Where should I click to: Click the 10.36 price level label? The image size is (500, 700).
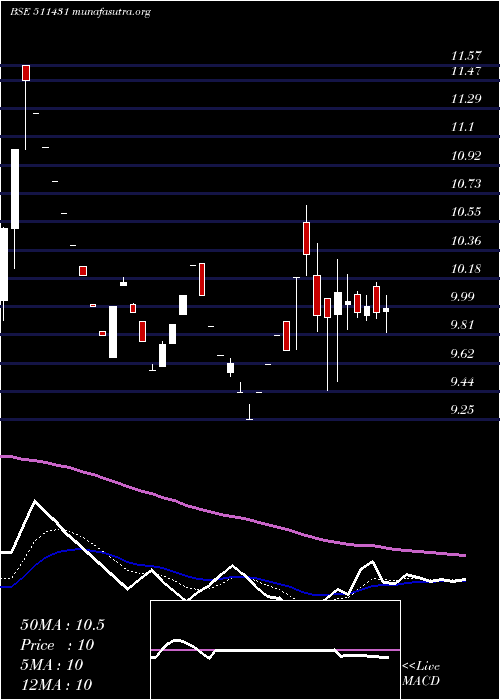(466, 241)
